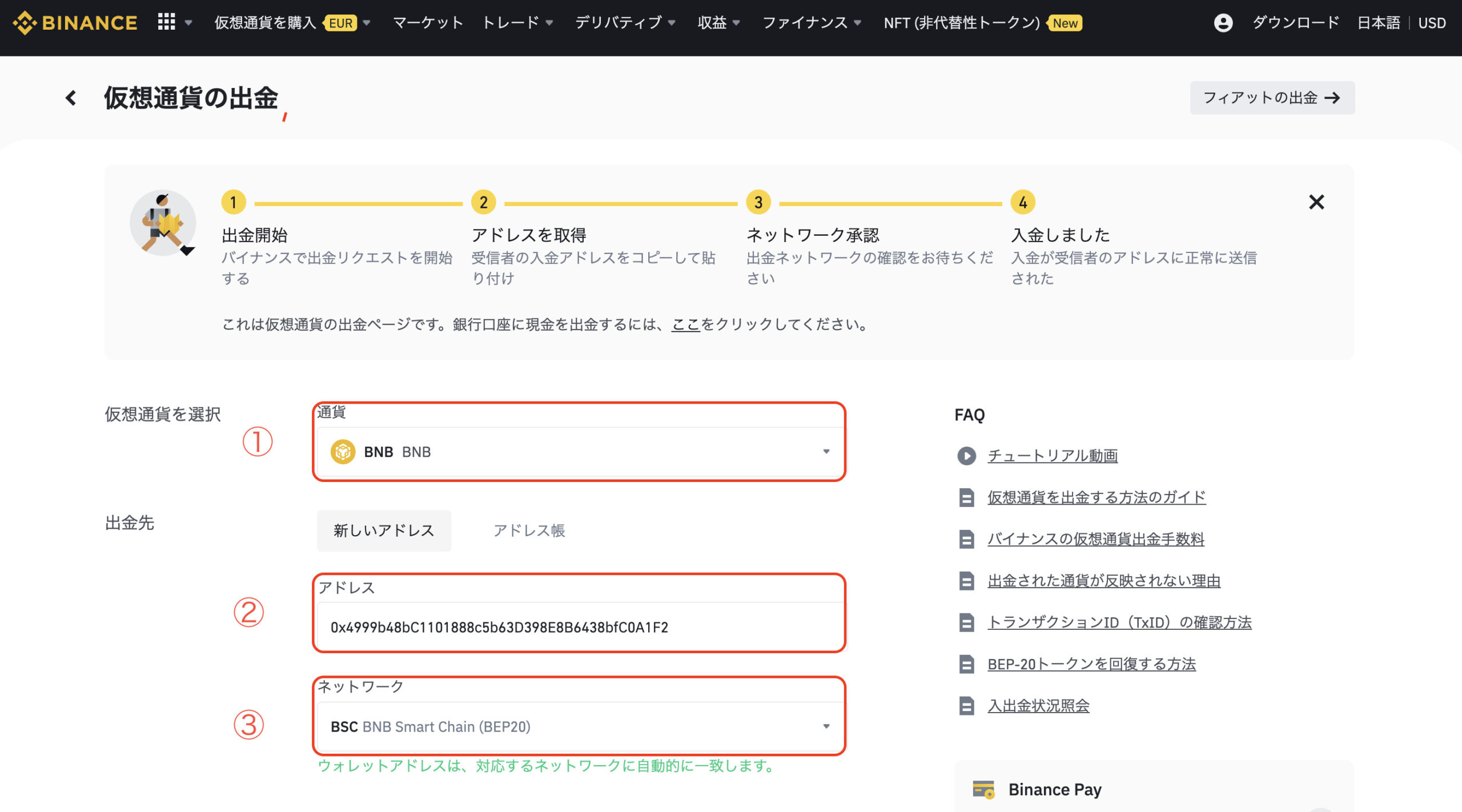1462x812 pixels.
Task: Expand the トレード dropdown menu
Action: pos(518,23)
